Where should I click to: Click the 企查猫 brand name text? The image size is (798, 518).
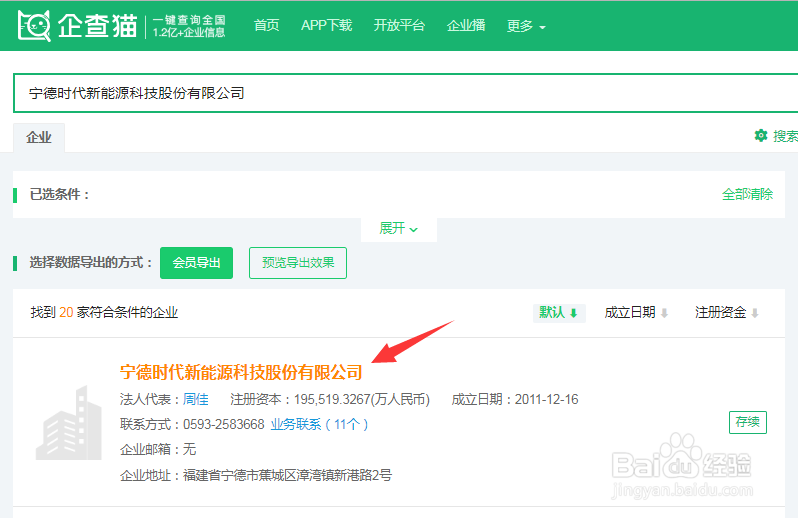(x=97, y=25)
